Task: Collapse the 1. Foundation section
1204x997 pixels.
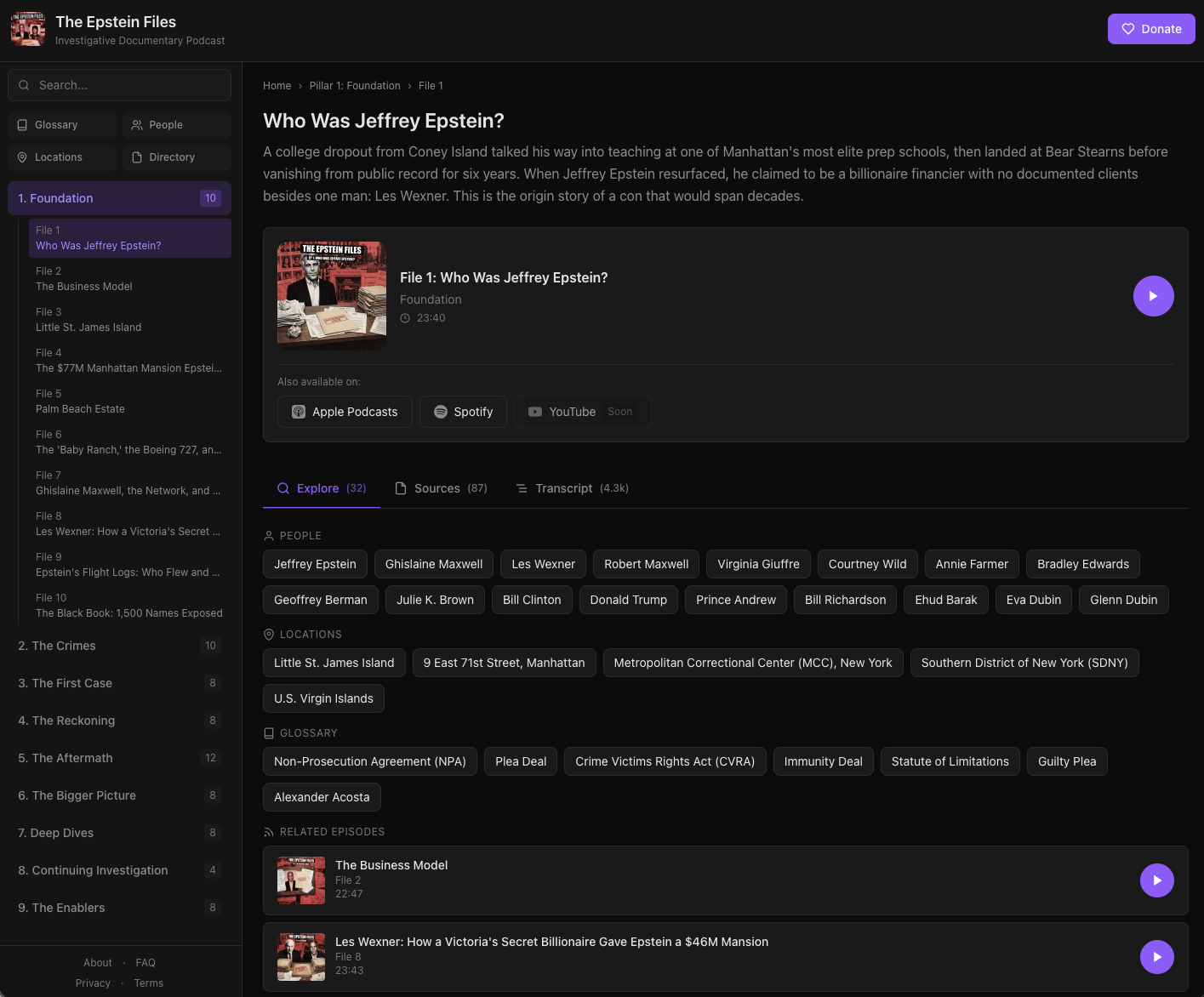Action: [x=119, y=198]
